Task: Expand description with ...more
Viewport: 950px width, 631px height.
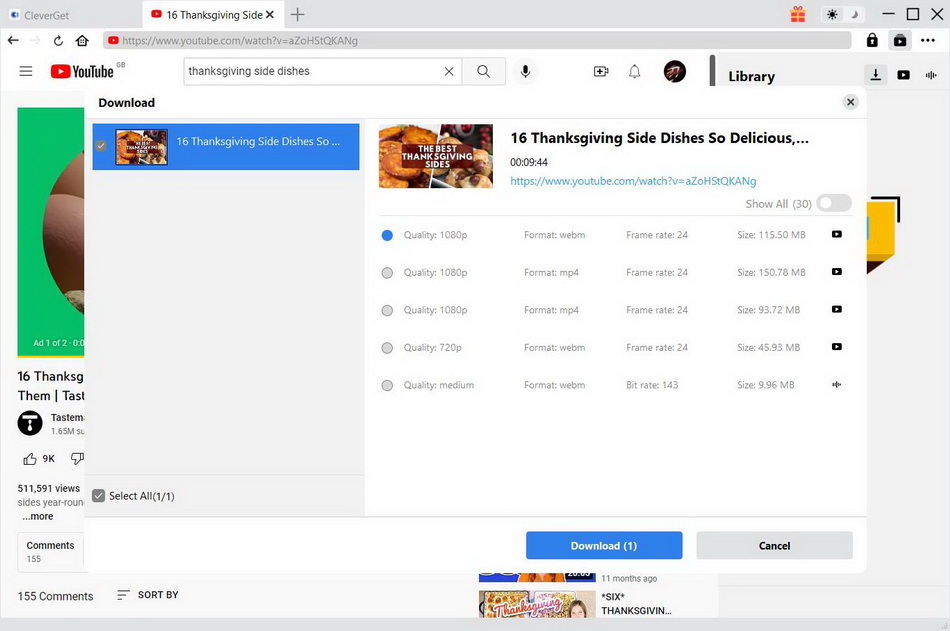Action: point(38,516)
